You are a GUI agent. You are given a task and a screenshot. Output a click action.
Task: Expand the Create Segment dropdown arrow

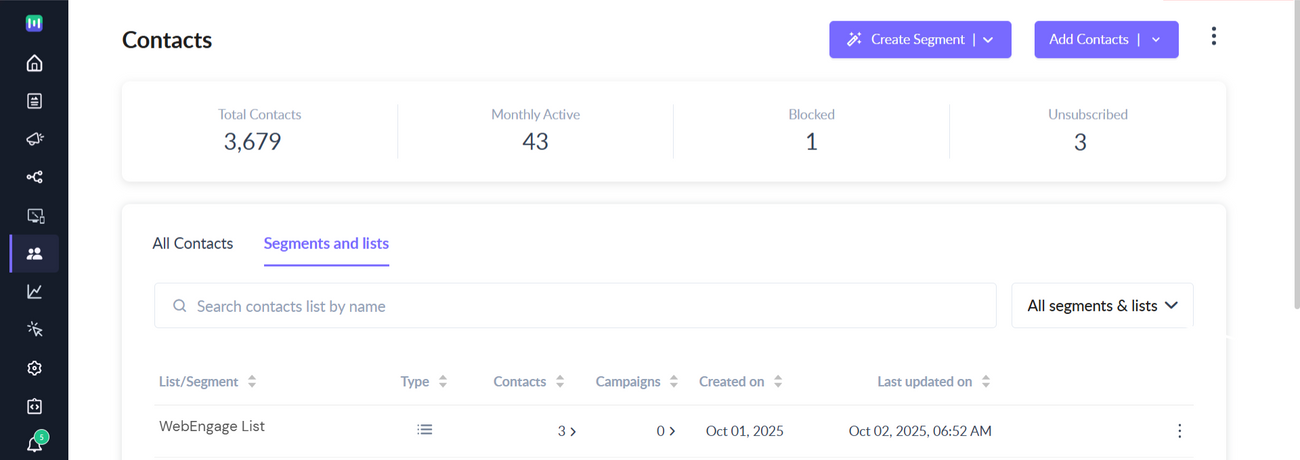988,40
